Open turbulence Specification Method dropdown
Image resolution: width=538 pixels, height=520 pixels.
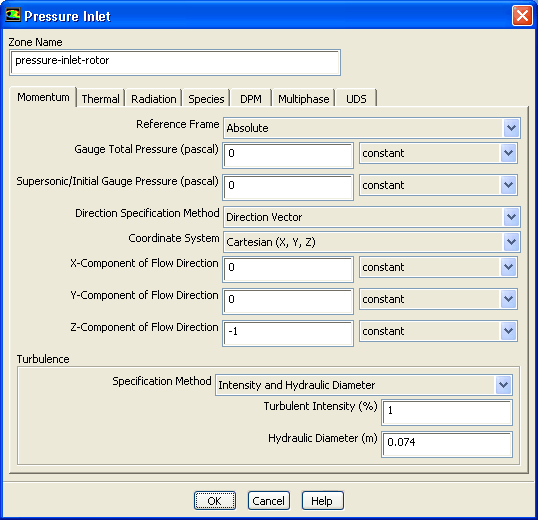click(x=503, y=385)
